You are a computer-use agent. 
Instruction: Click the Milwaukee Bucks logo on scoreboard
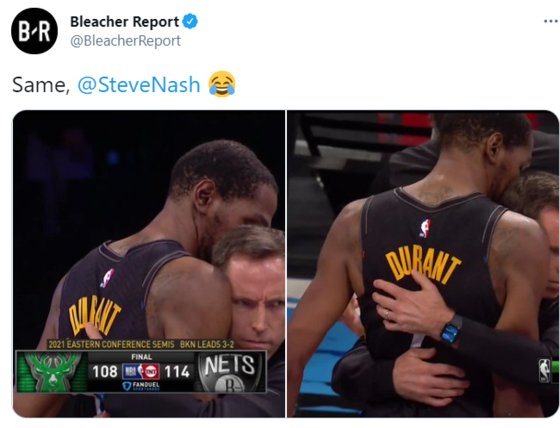52,372
